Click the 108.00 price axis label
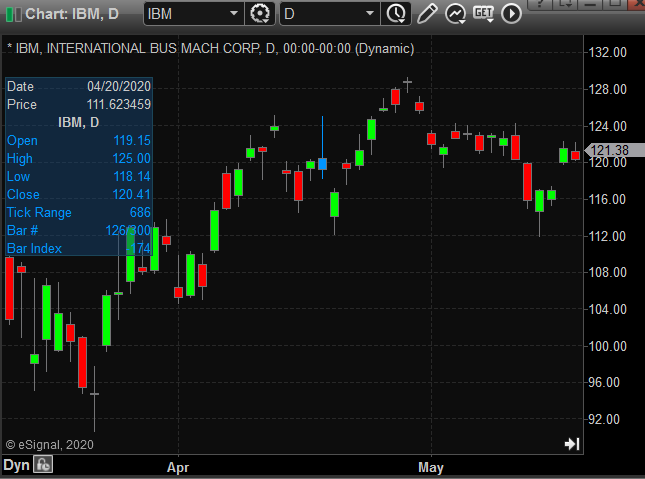 tap(608, 272)
